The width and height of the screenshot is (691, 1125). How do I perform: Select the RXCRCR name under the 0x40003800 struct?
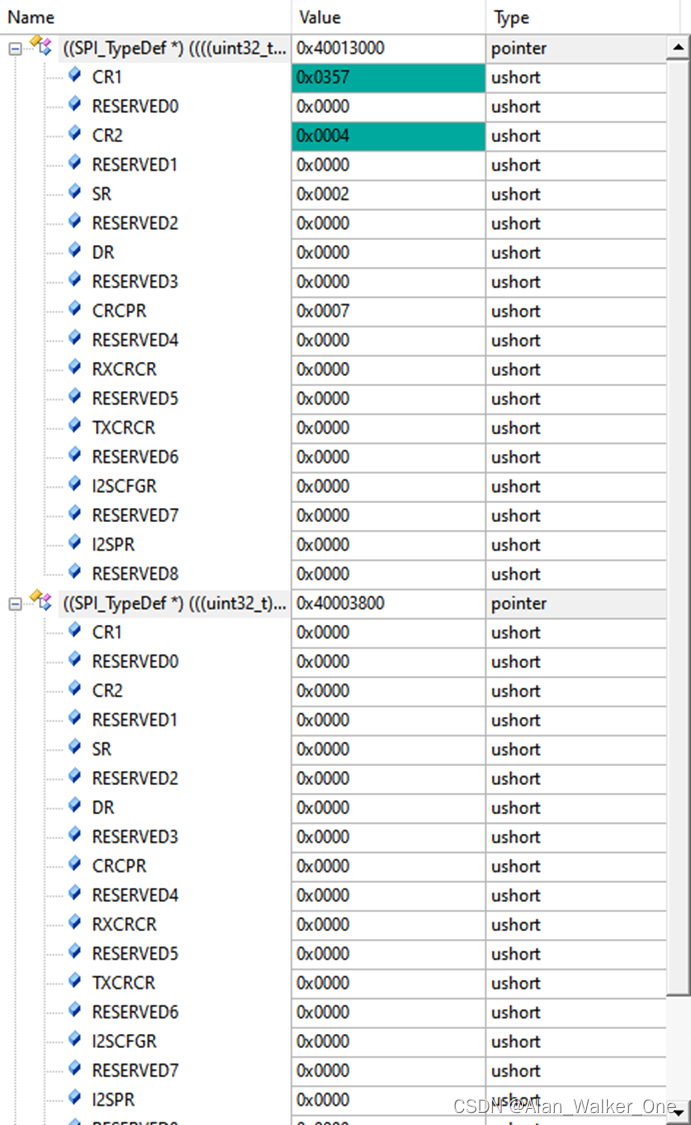coord(124,925)
